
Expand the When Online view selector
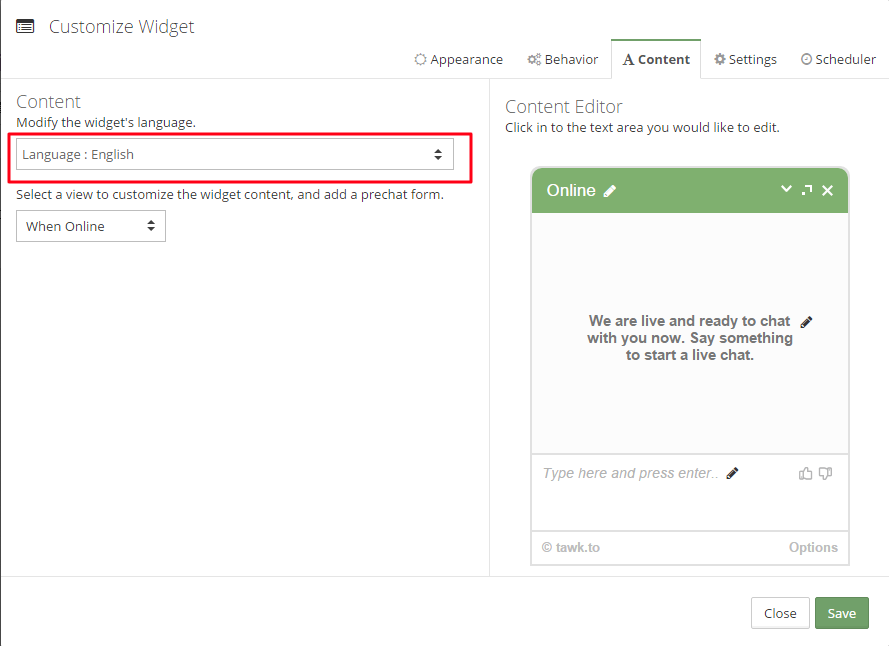tap(91, 226)
